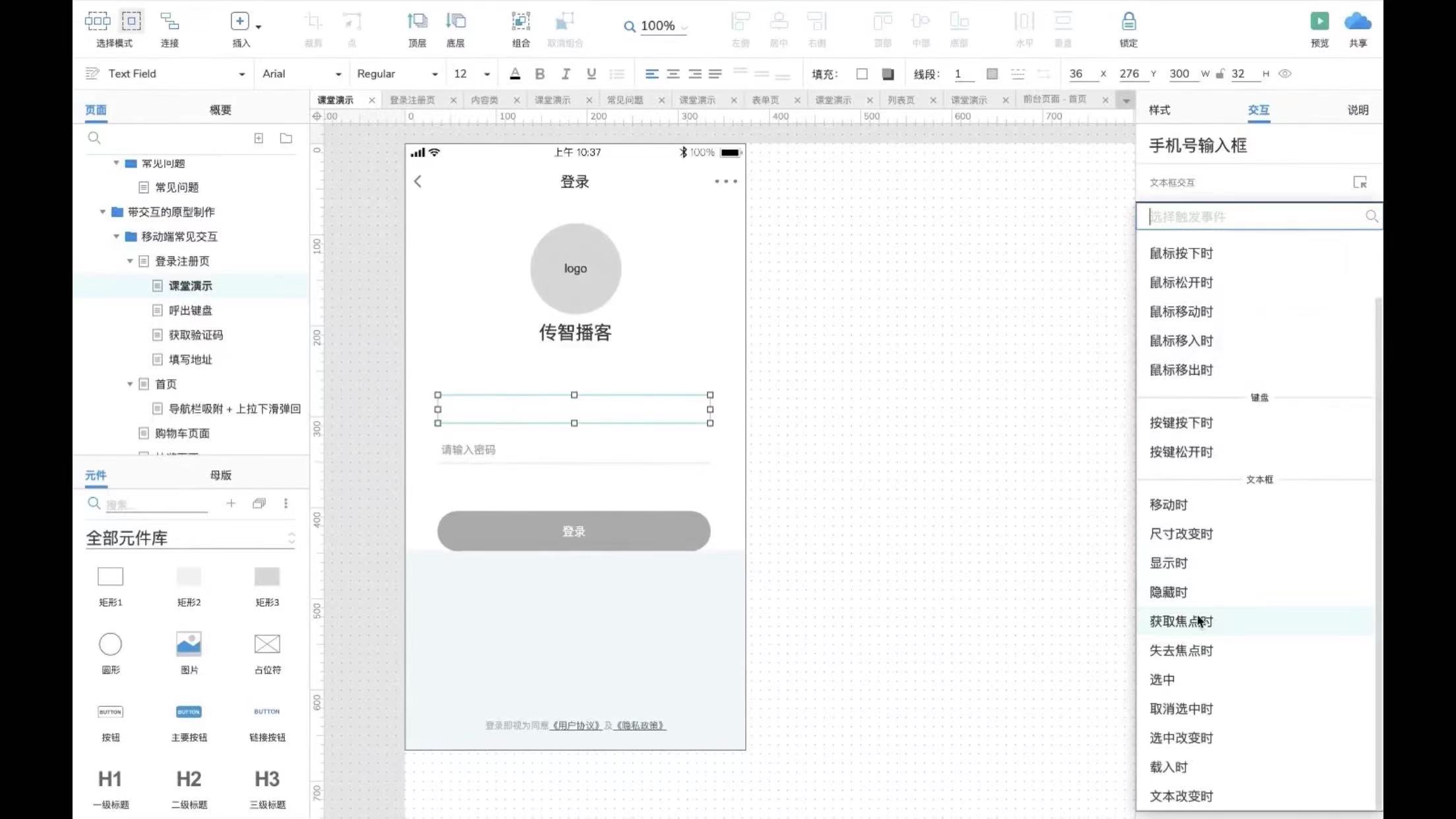Screen dimensions: 1456x819
Task: Toggle italic text formatting
Action: pos(565,74)
